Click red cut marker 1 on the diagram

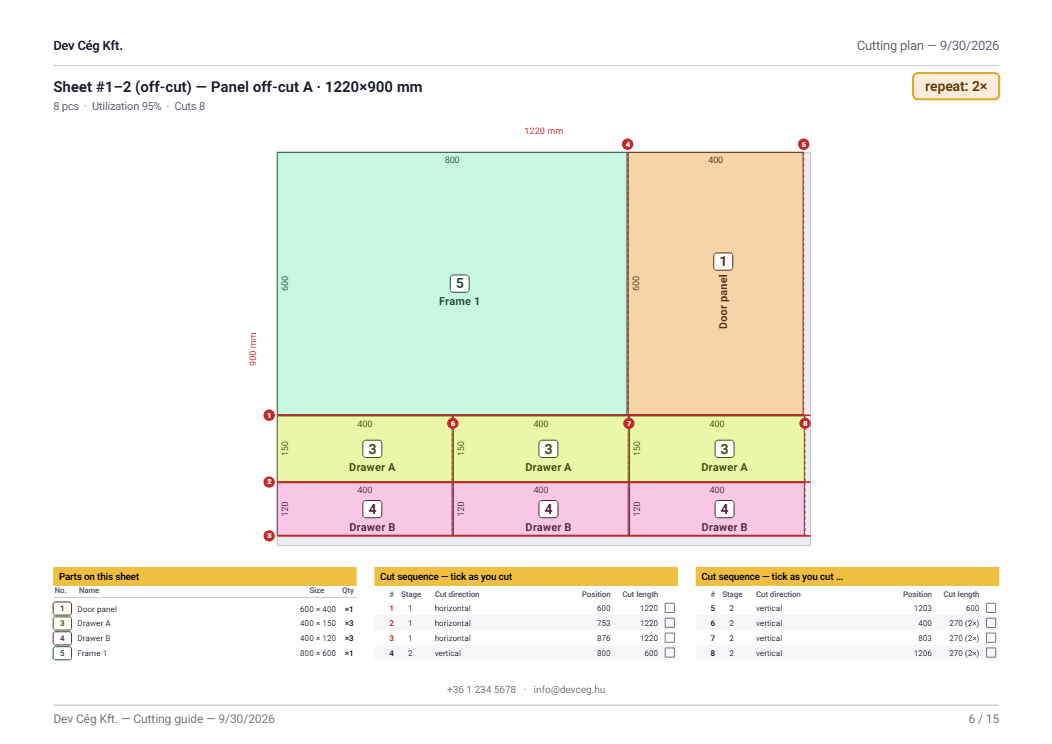(x=269, y=415)
